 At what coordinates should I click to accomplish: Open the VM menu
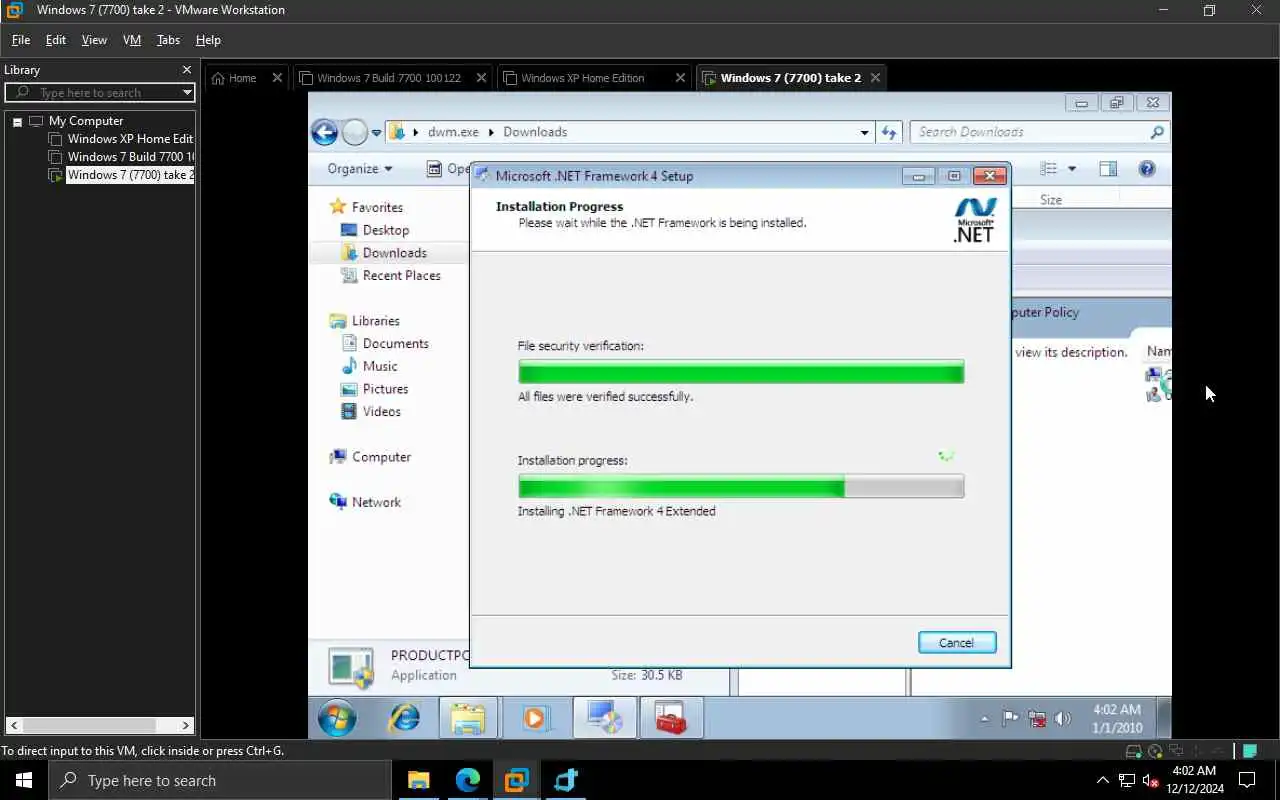[132, 40]
